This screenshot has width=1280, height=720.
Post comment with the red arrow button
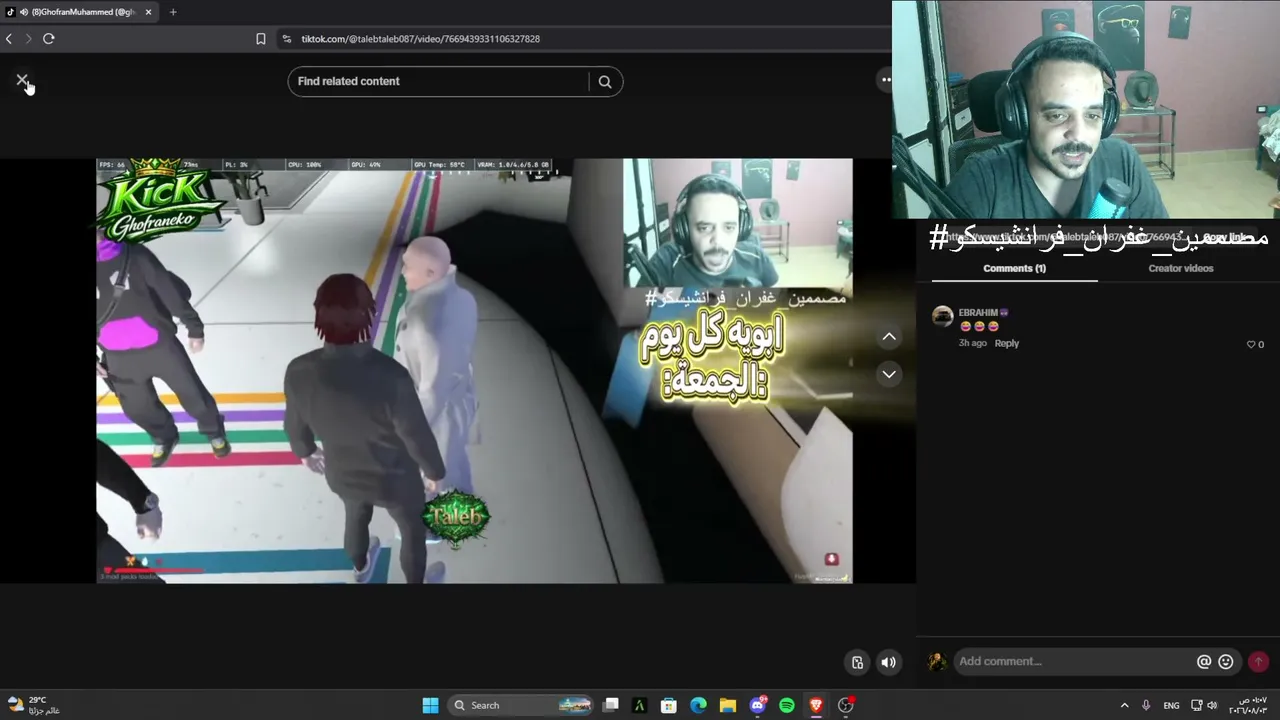coord(1258,661)
